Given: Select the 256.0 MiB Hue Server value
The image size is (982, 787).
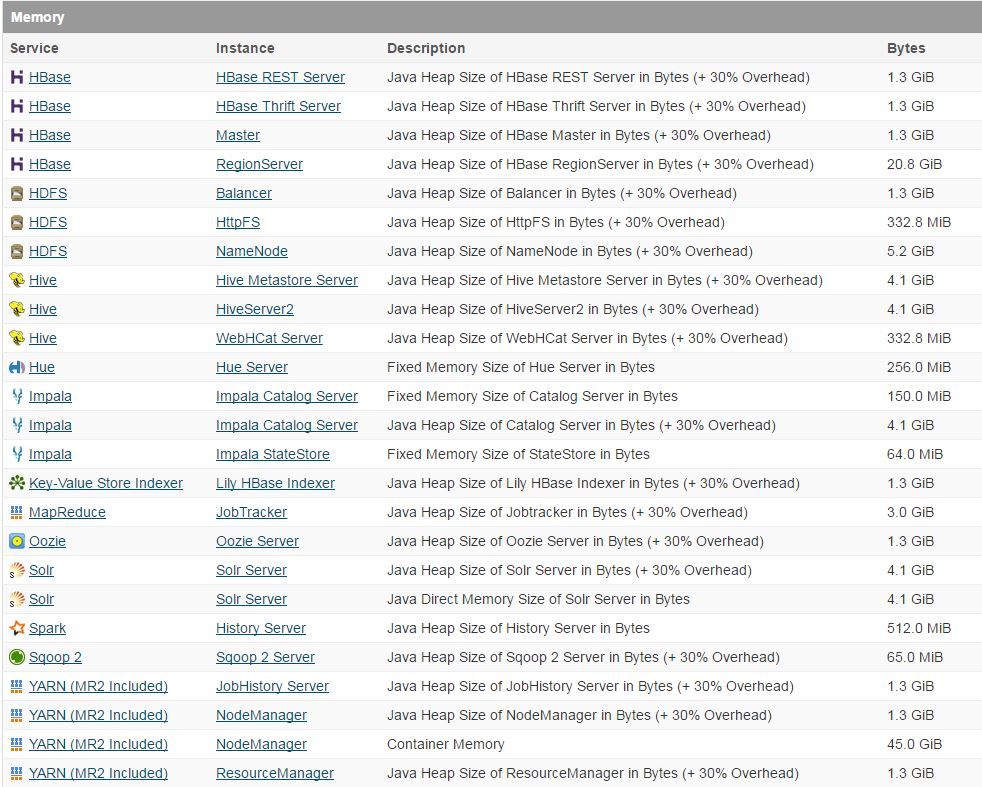Looking at the screenshot, I should coord(918,367).
